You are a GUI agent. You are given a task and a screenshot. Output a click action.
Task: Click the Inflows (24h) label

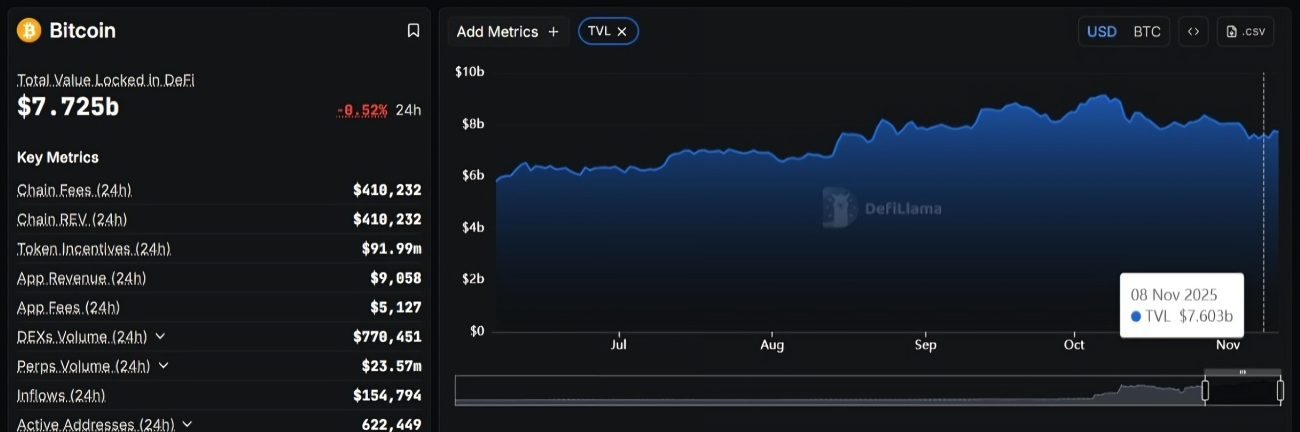(x=61, y=396)
